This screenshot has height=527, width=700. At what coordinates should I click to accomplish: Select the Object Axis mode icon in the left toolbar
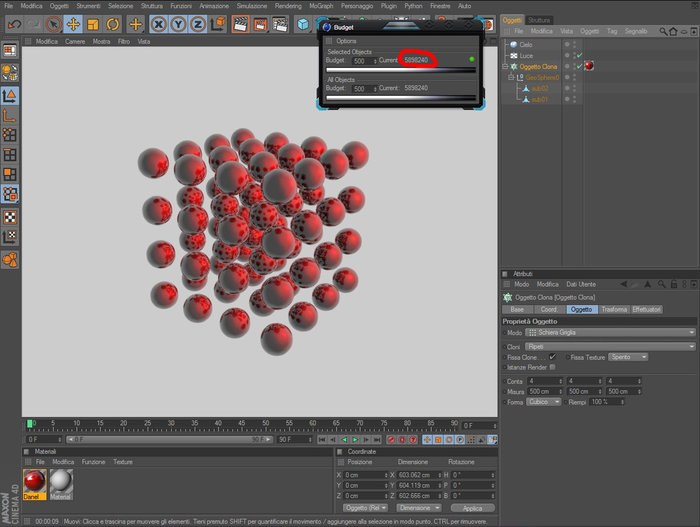coord(10,115)
